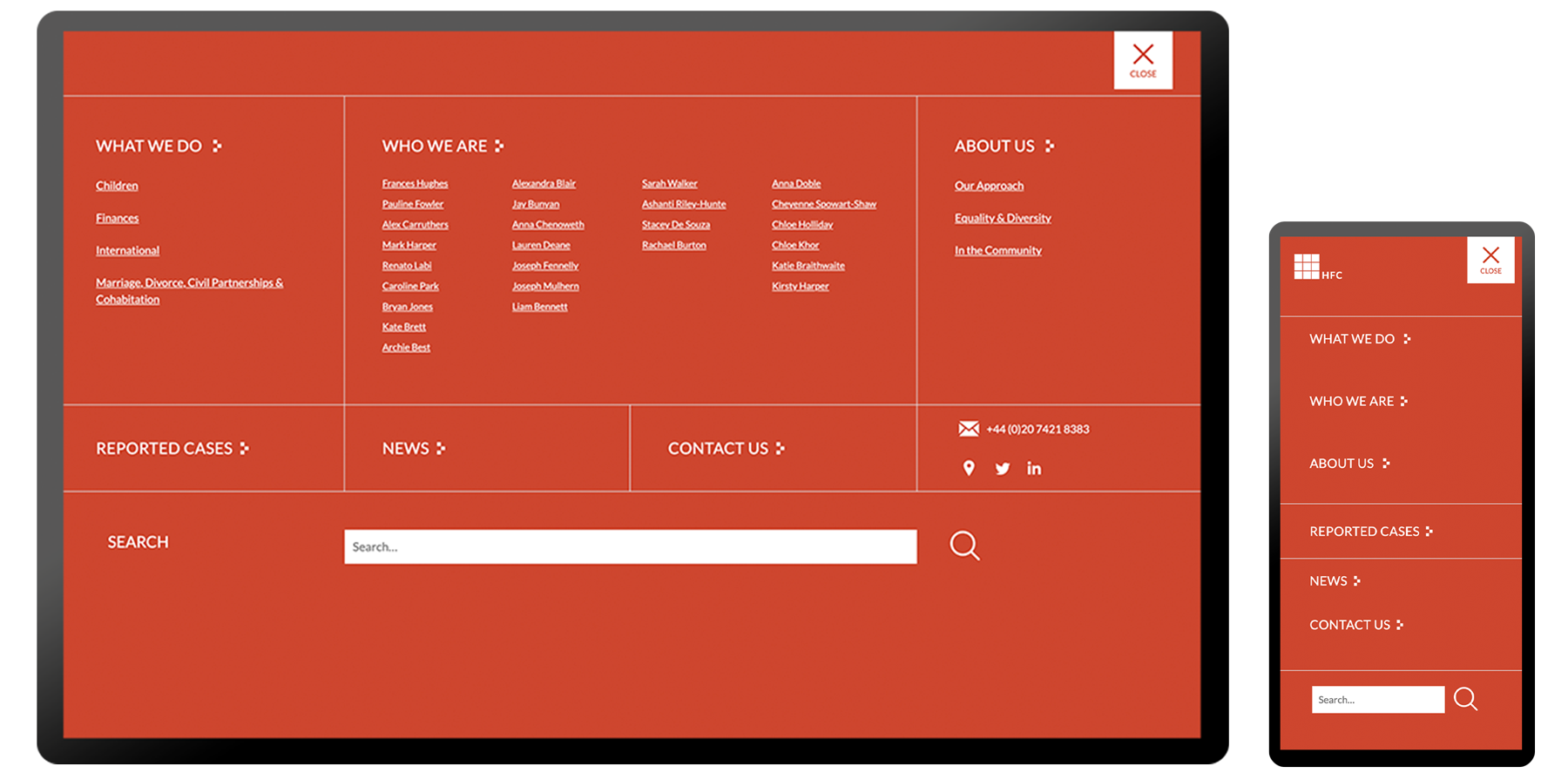Open Frances Hughes profile link
This screenshot has height=780, width=1568.
pyautogui.click(x=415, y=184)
